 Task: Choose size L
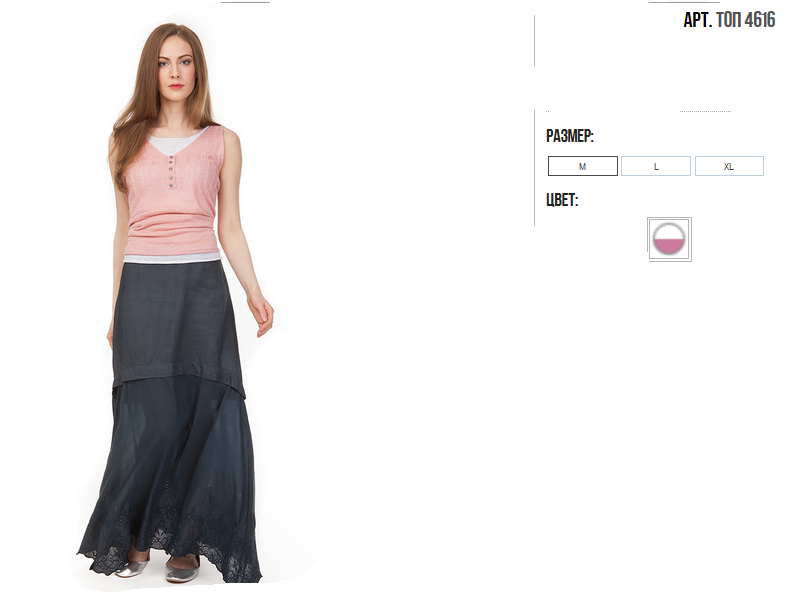pyautogui.click(x=656, y=166)
